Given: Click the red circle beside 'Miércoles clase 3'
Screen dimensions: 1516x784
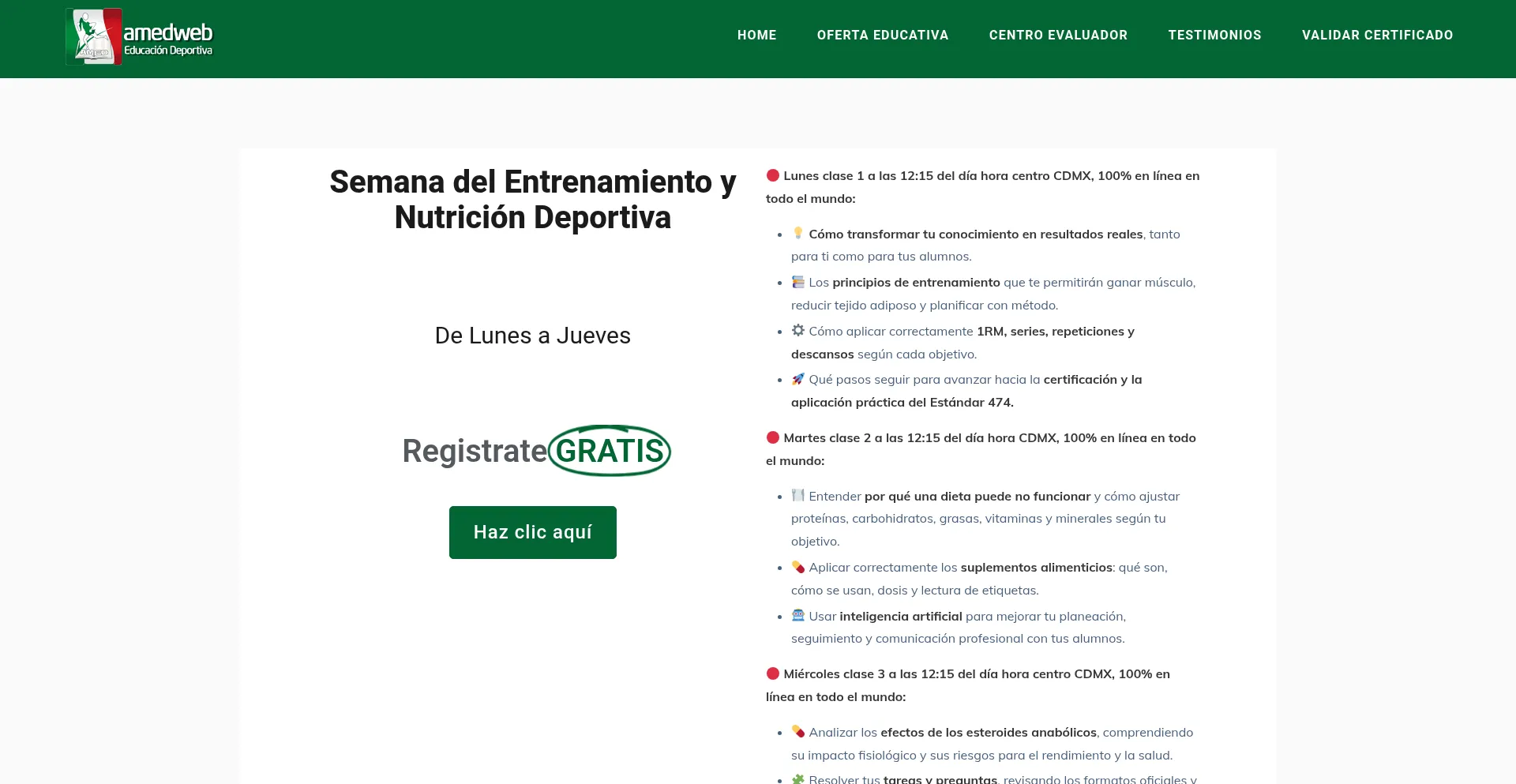Looking at the screenshot, I should [773, 673].
